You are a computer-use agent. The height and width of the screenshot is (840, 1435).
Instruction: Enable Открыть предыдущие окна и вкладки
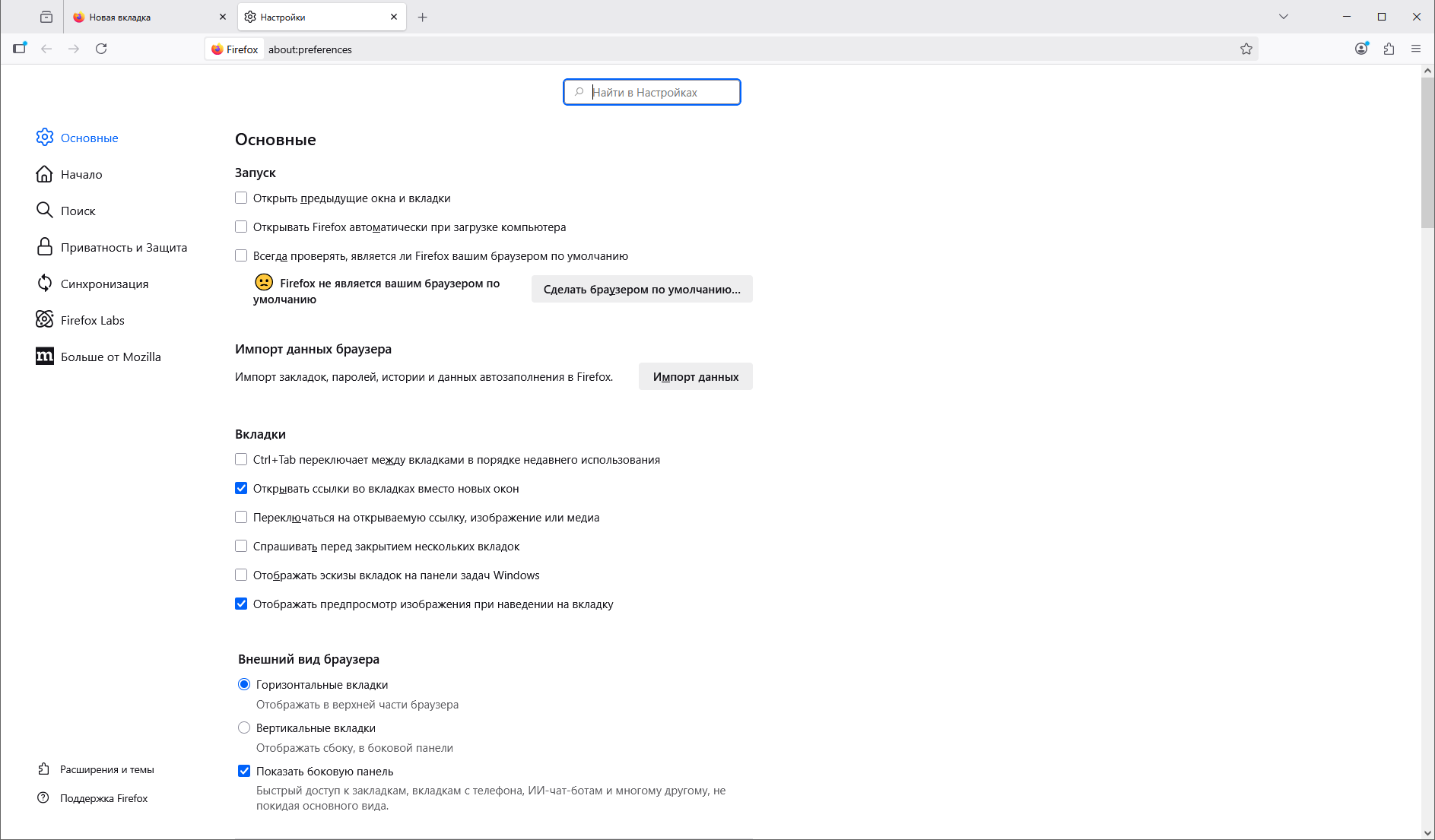241,198
